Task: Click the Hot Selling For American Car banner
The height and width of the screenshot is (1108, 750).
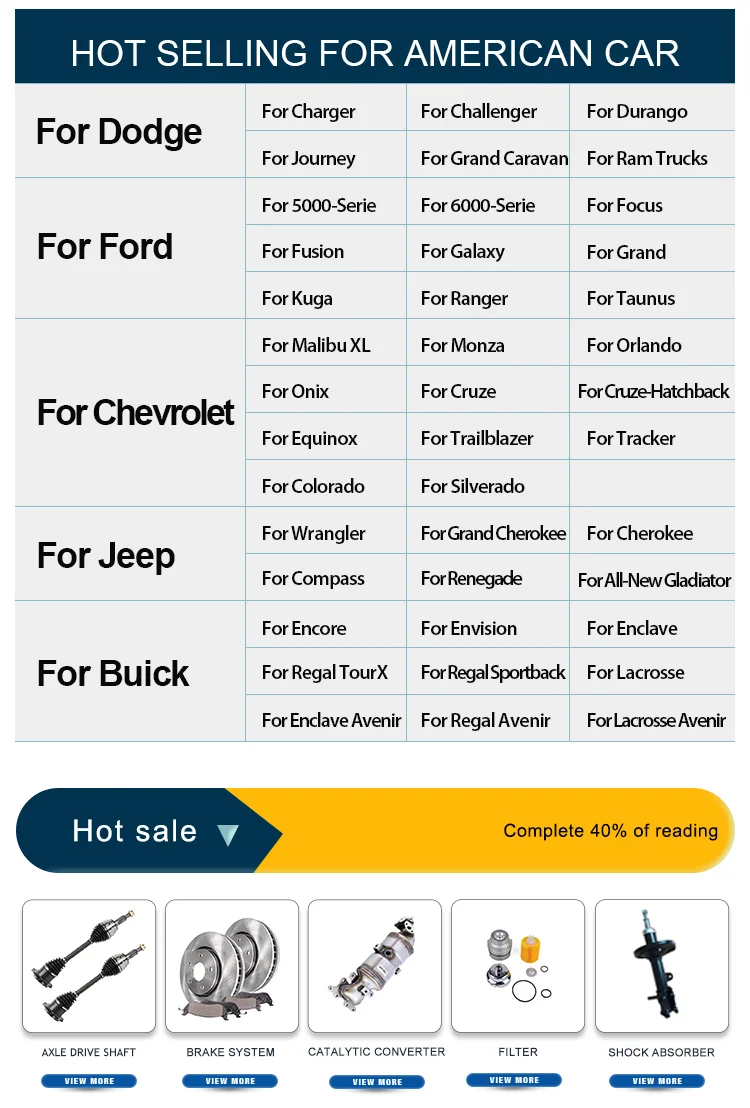Action: point(375,52)
